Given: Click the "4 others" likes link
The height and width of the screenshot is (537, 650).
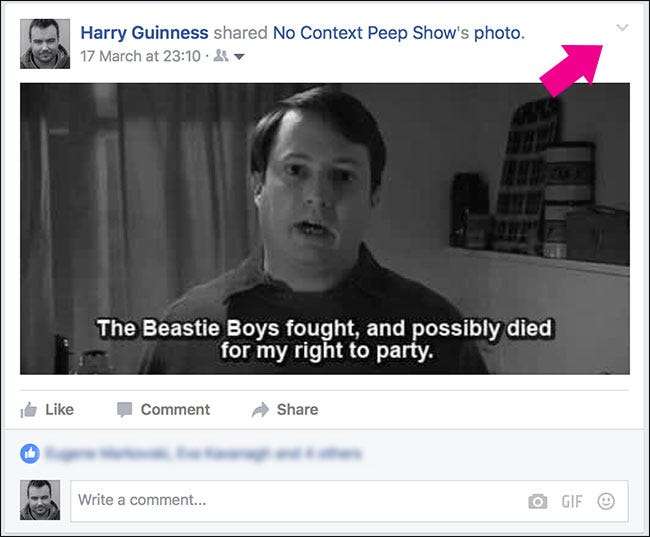Looking at the screenshot, I should pos(327,454).
